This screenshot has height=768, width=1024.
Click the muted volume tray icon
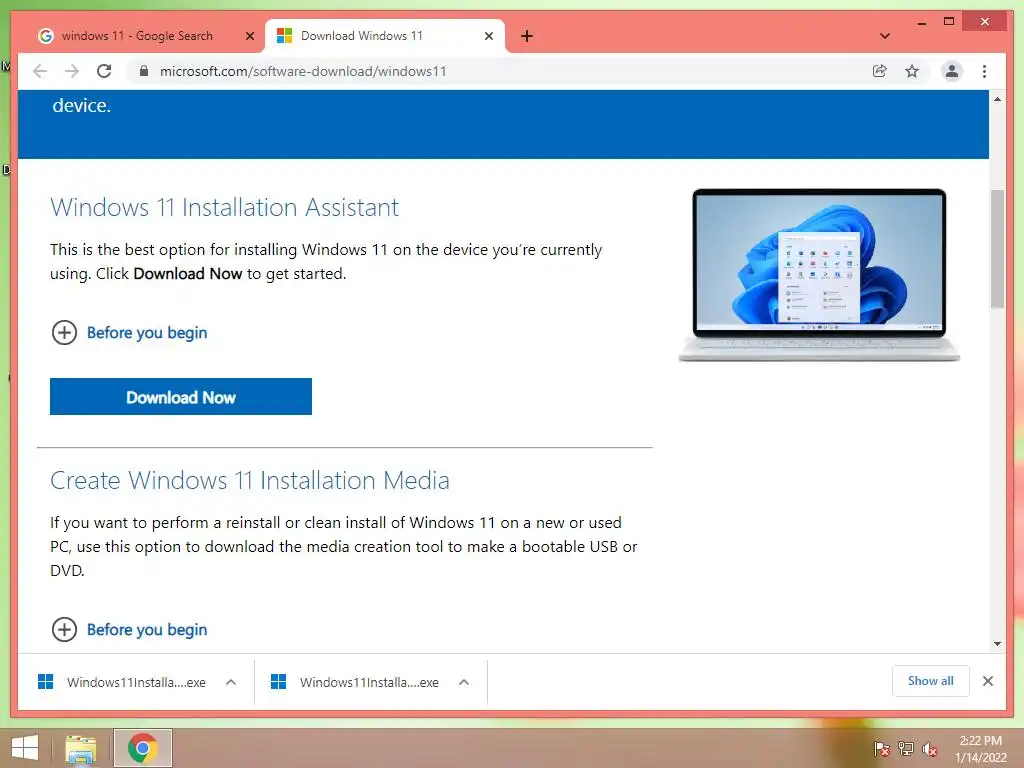(x=930, y=749)
